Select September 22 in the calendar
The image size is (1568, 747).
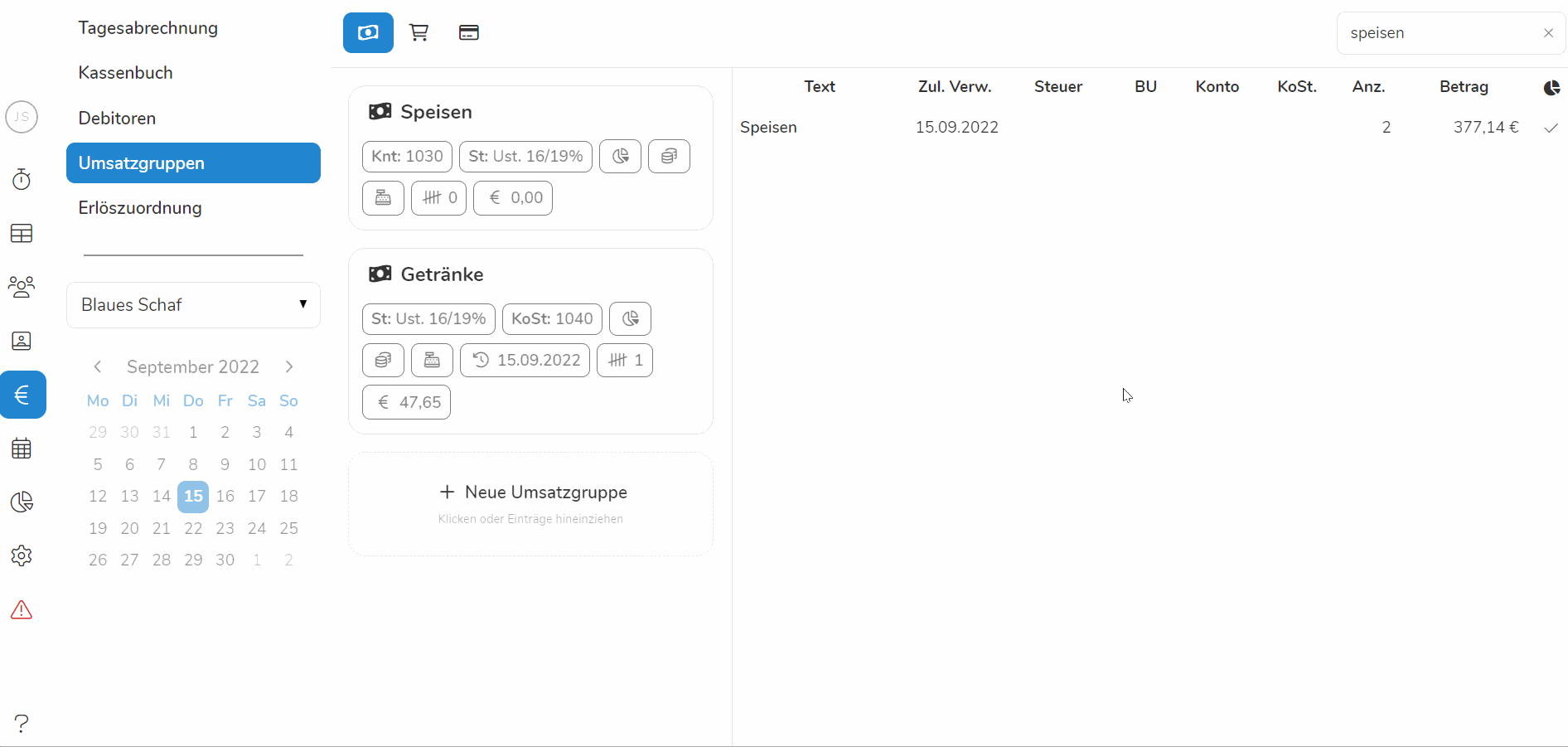coord(193,528)
